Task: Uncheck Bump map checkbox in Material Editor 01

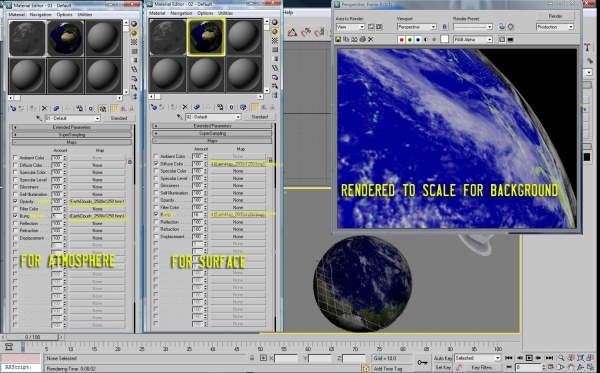Action: (x=15, y=216)
